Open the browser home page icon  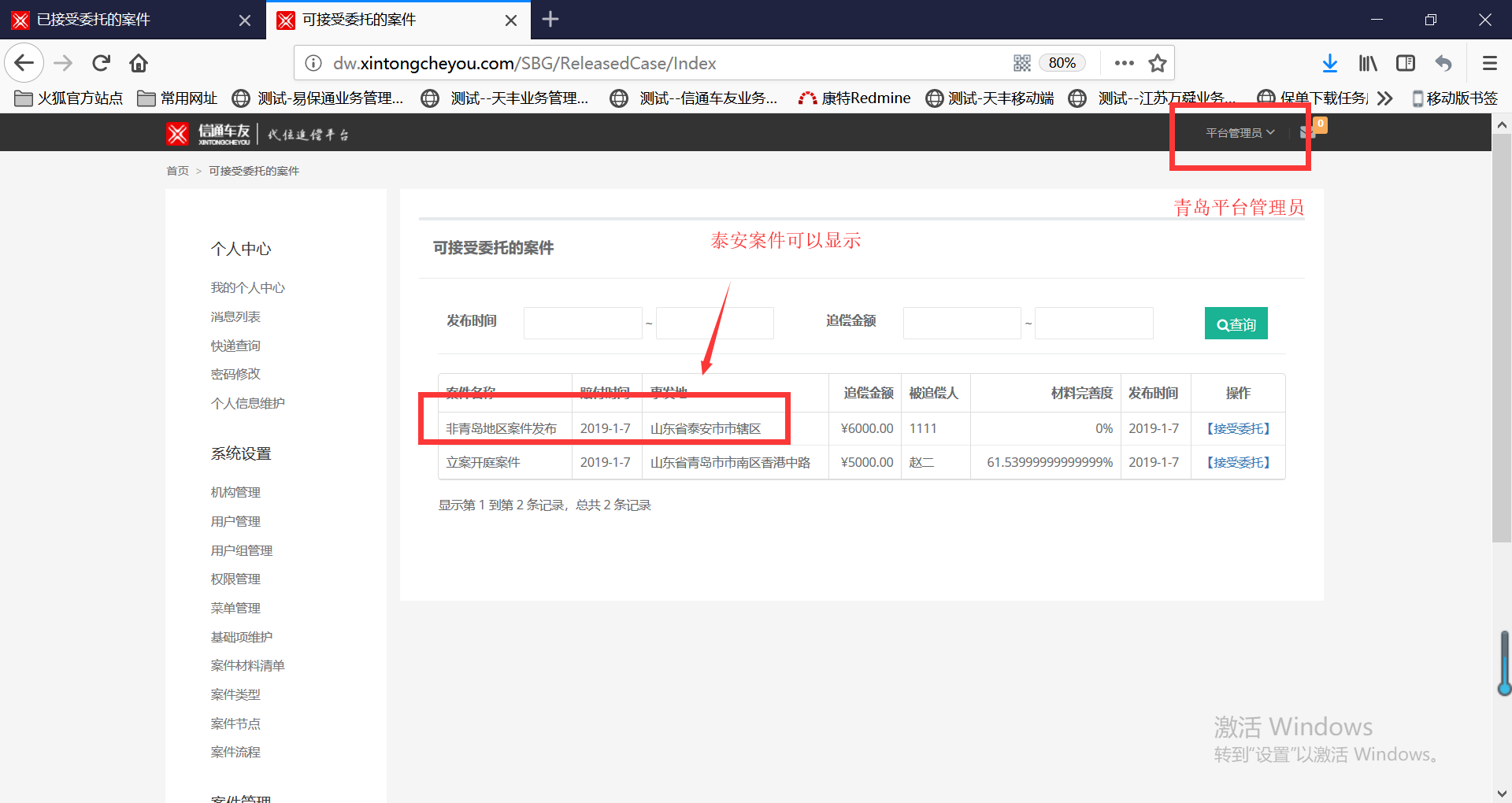[139, 63]
